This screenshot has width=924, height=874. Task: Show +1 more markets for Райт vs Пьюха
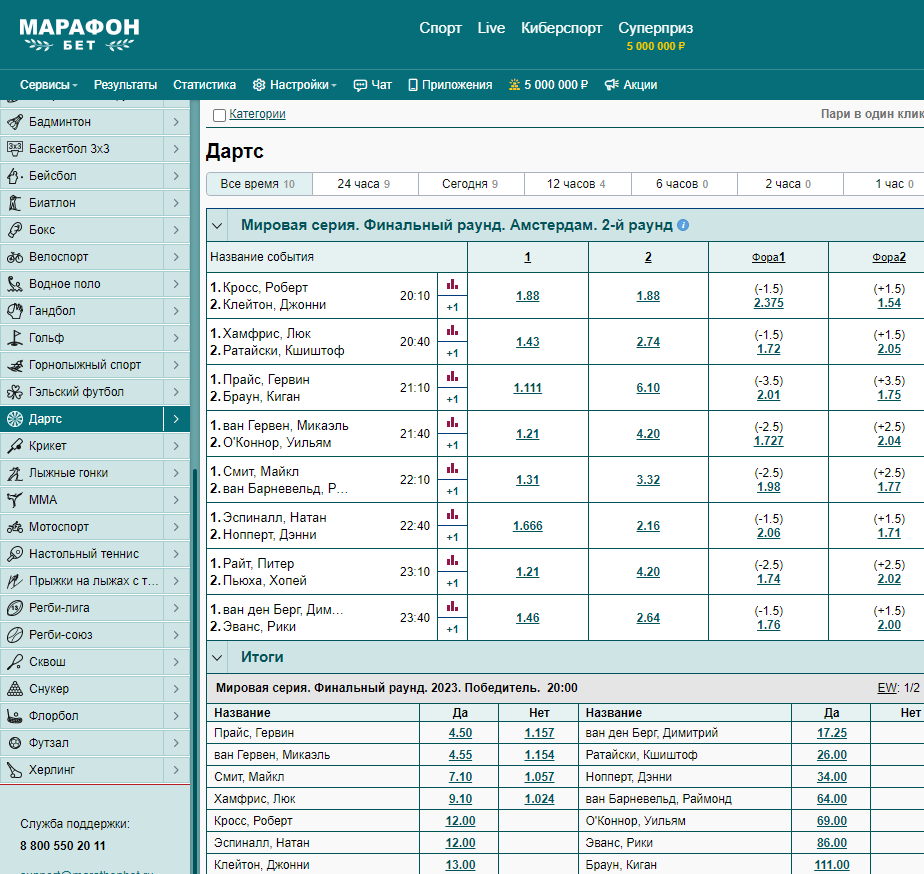point(452,583)
